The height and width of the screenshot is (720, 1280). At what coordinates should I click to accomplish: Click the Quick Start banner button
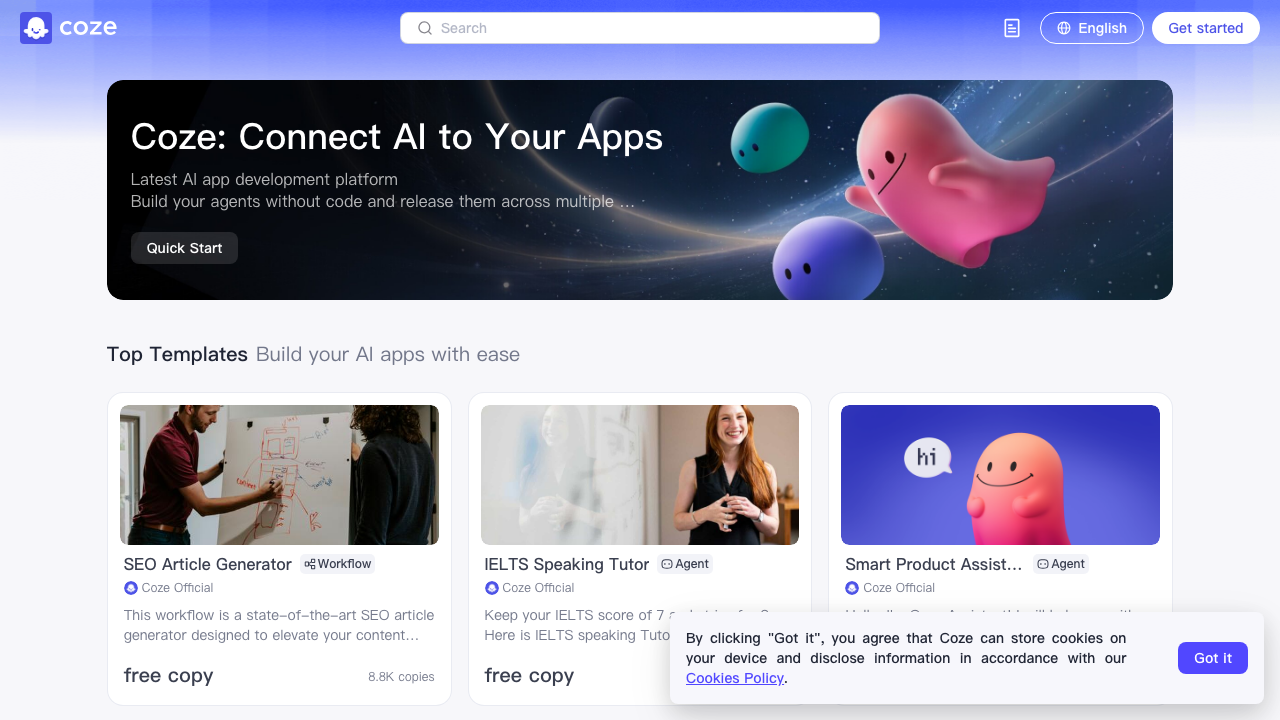[x=184, y=248]
